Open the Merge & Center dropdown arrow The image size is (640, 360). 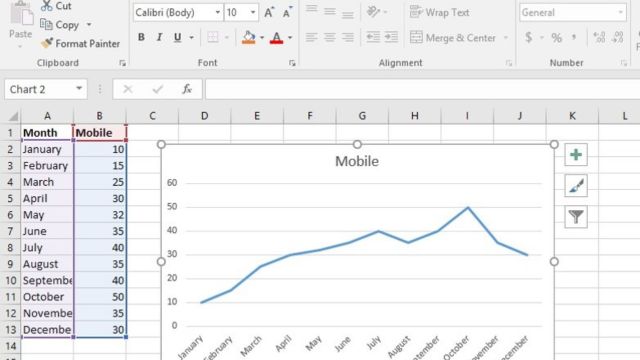[x=506, y=38]
